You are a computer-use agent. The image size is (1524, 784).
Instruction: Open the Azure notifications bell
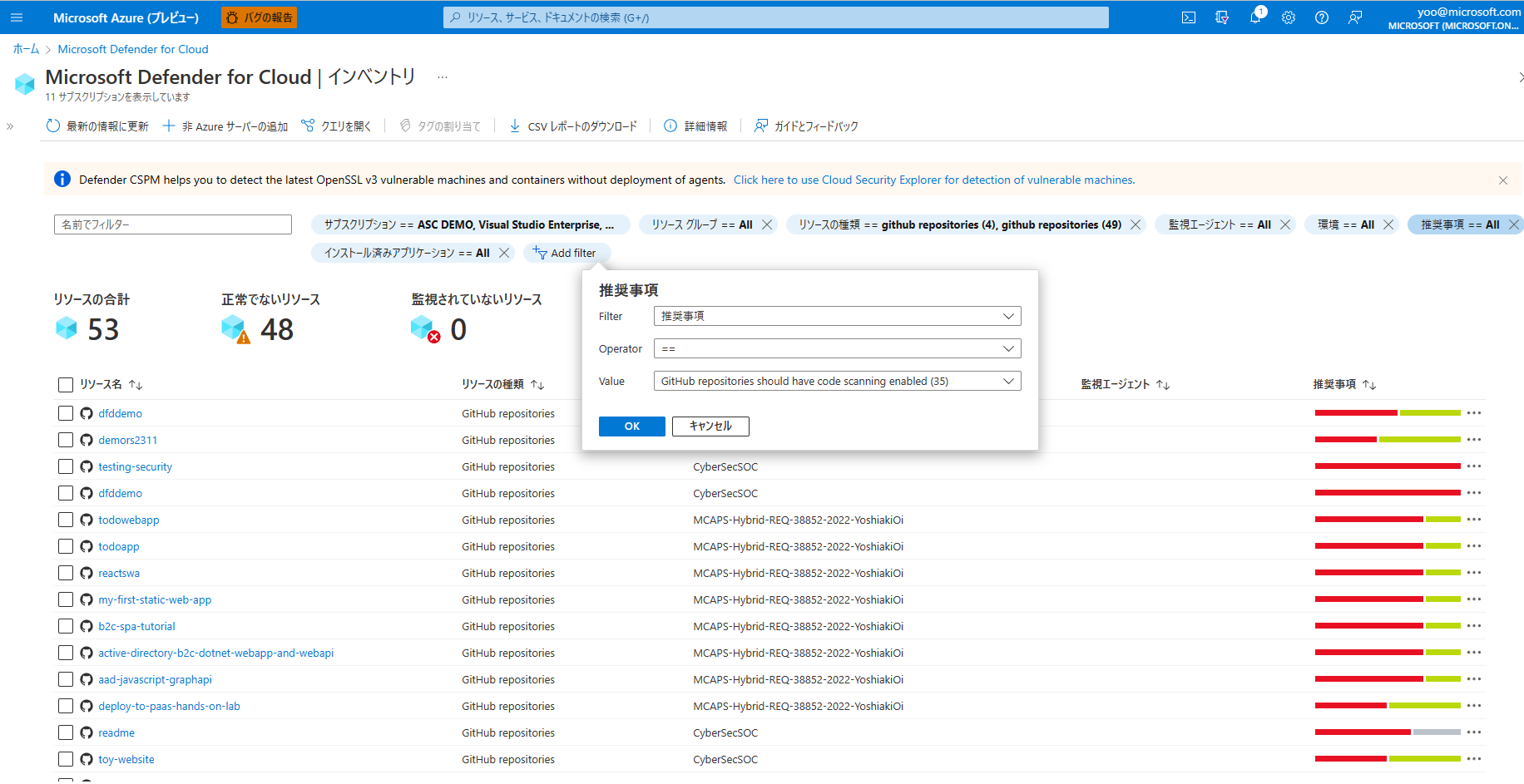(x=1255, y=17)
